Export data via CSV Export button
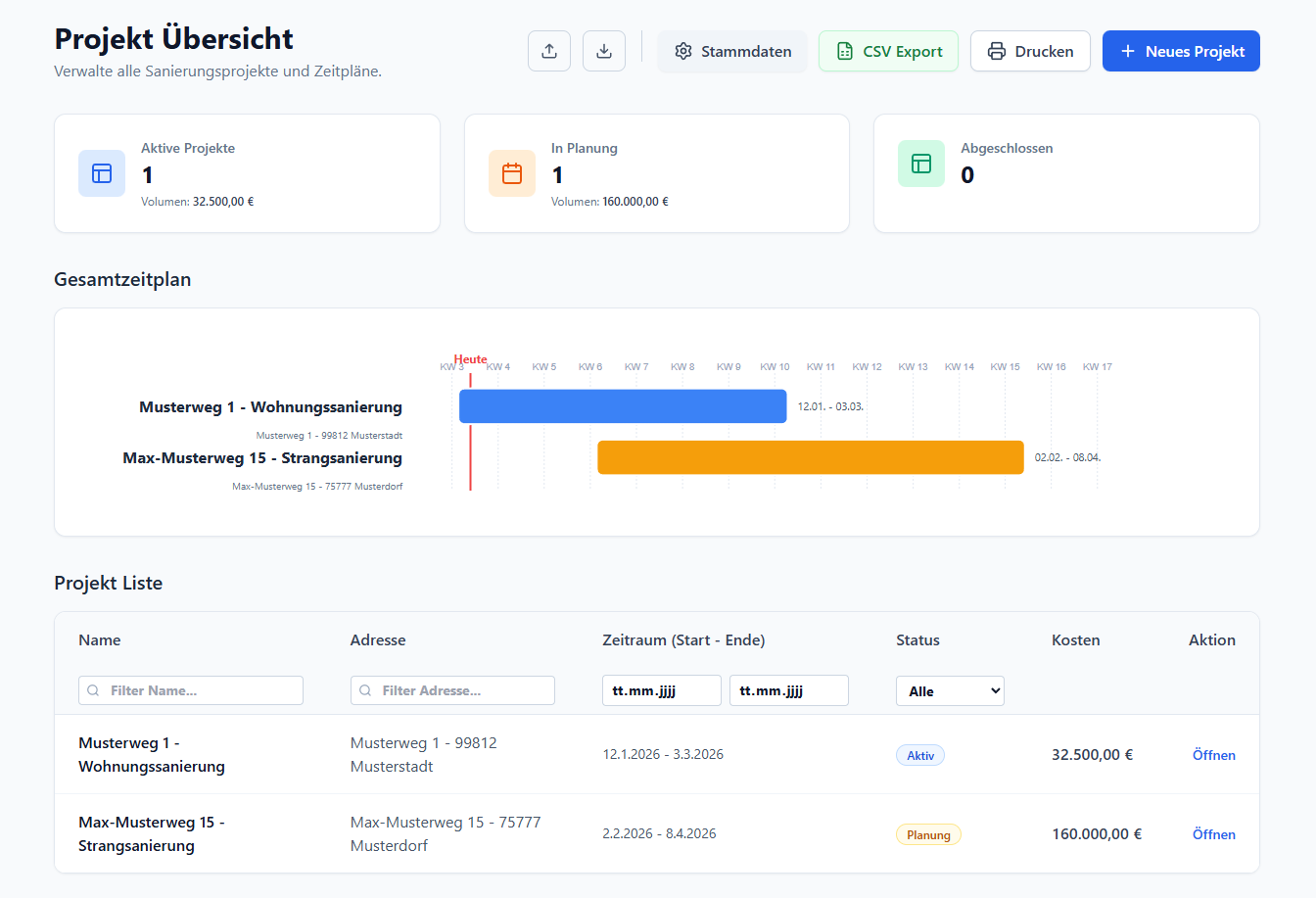The image size is (1316, 898). [888, 51]
